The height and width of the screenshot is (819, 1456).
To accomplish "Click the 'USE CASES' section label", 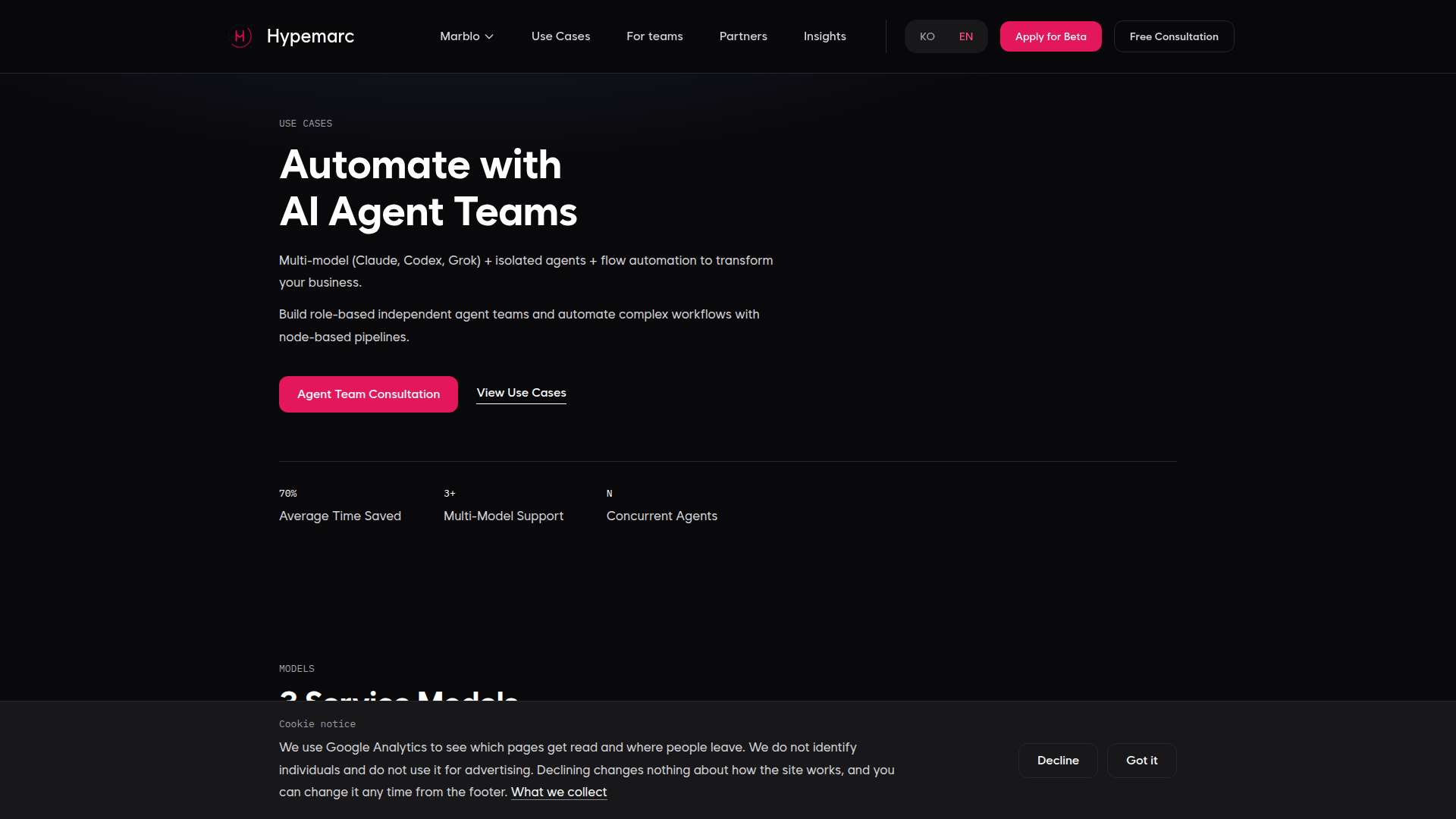I will click(306, 124).
